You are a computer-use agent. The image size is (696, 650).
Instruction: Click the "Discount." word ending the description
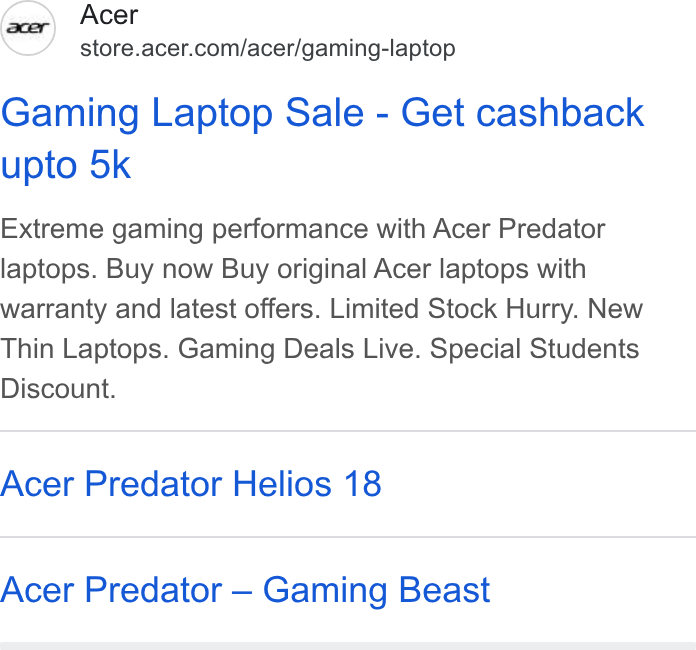tap(58, 388)
